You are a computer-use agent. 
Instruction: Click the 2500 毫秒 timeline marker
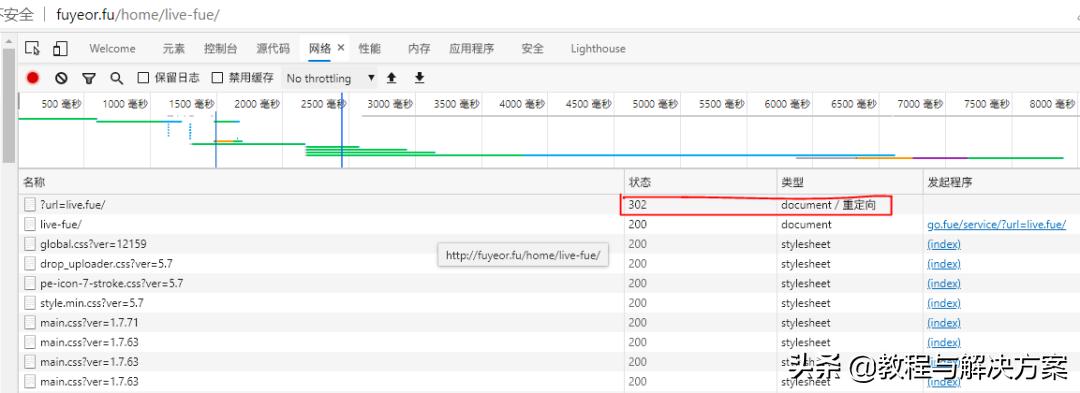point(323,104)
